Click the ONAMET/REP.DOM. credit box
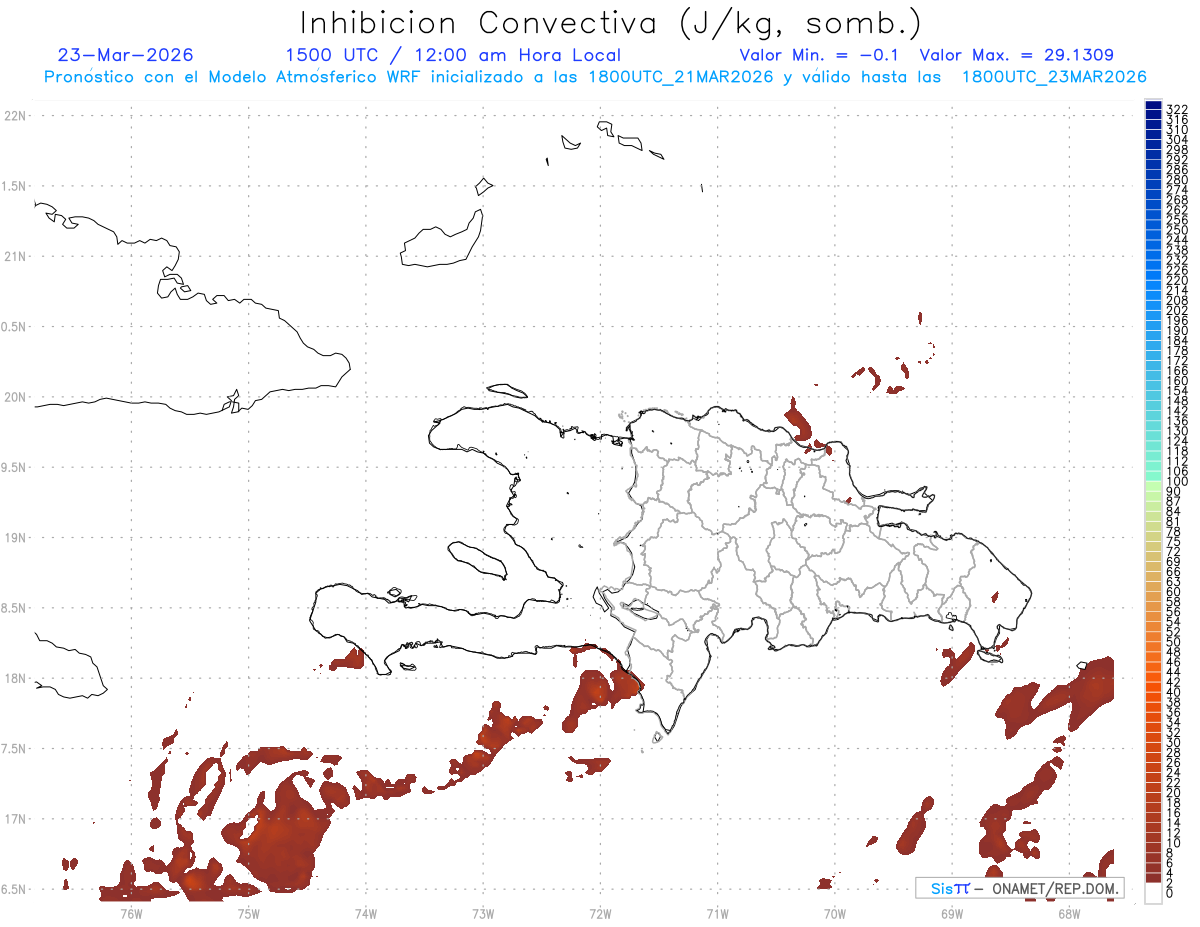 [1019, 888]
